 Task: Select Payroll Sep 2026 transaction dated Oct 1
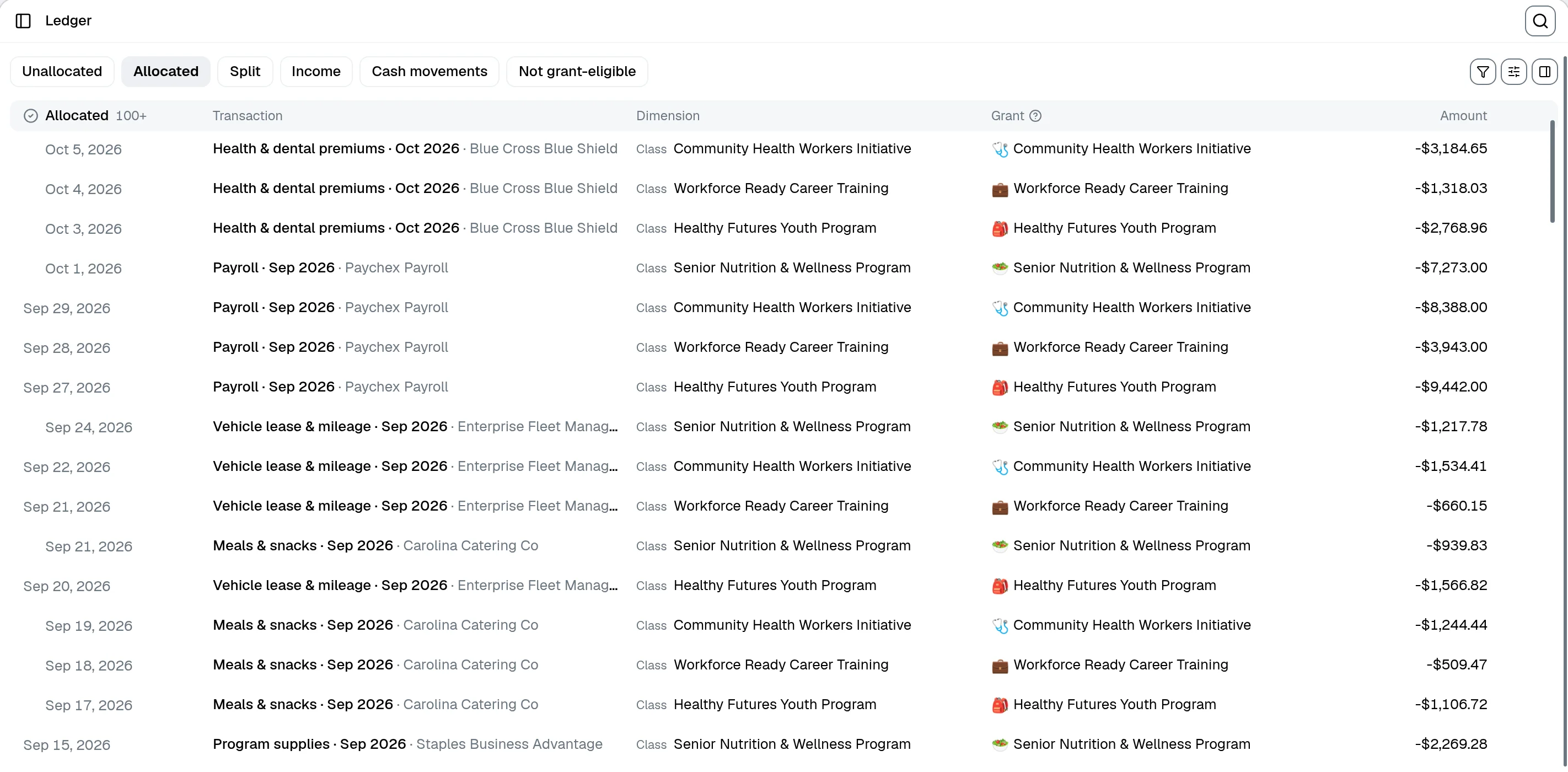coord(330,267)
